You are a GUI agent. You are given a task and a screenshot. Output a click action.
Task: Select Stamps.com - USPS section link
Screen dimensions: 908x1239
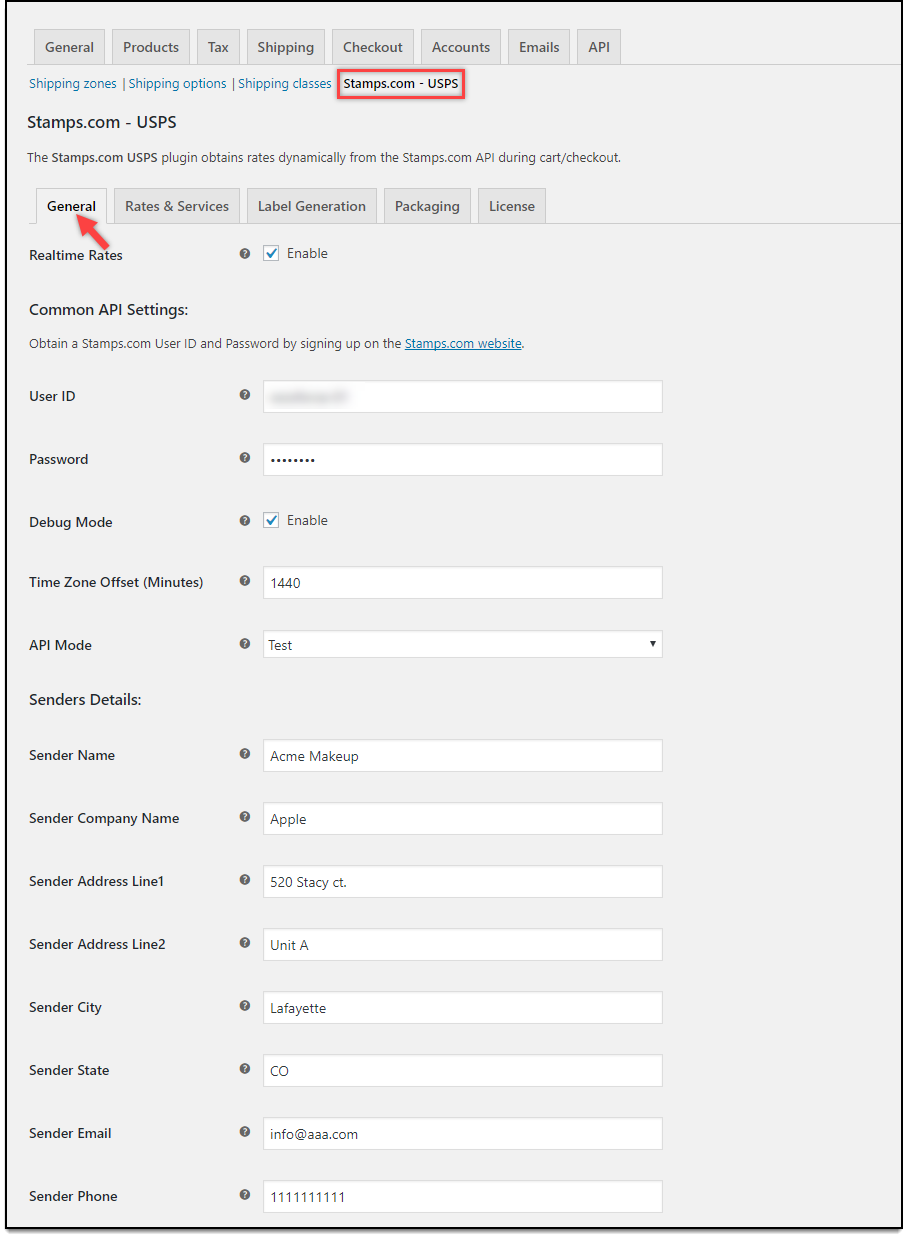click(x=401, y=84)
